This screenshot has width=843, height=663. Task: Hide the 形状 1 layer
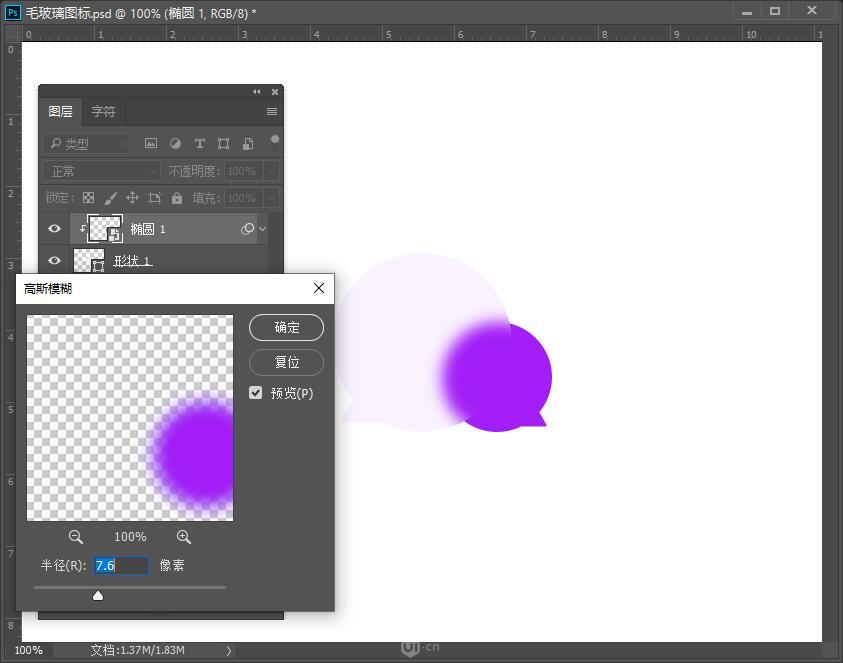point(54,261)
